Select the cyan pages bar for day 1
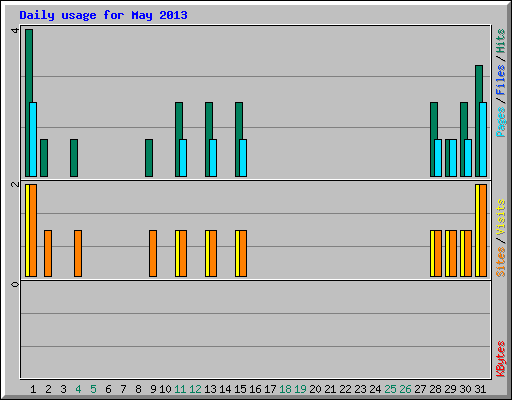The height and width of the screenshot is (400, 512). point(33,139)
